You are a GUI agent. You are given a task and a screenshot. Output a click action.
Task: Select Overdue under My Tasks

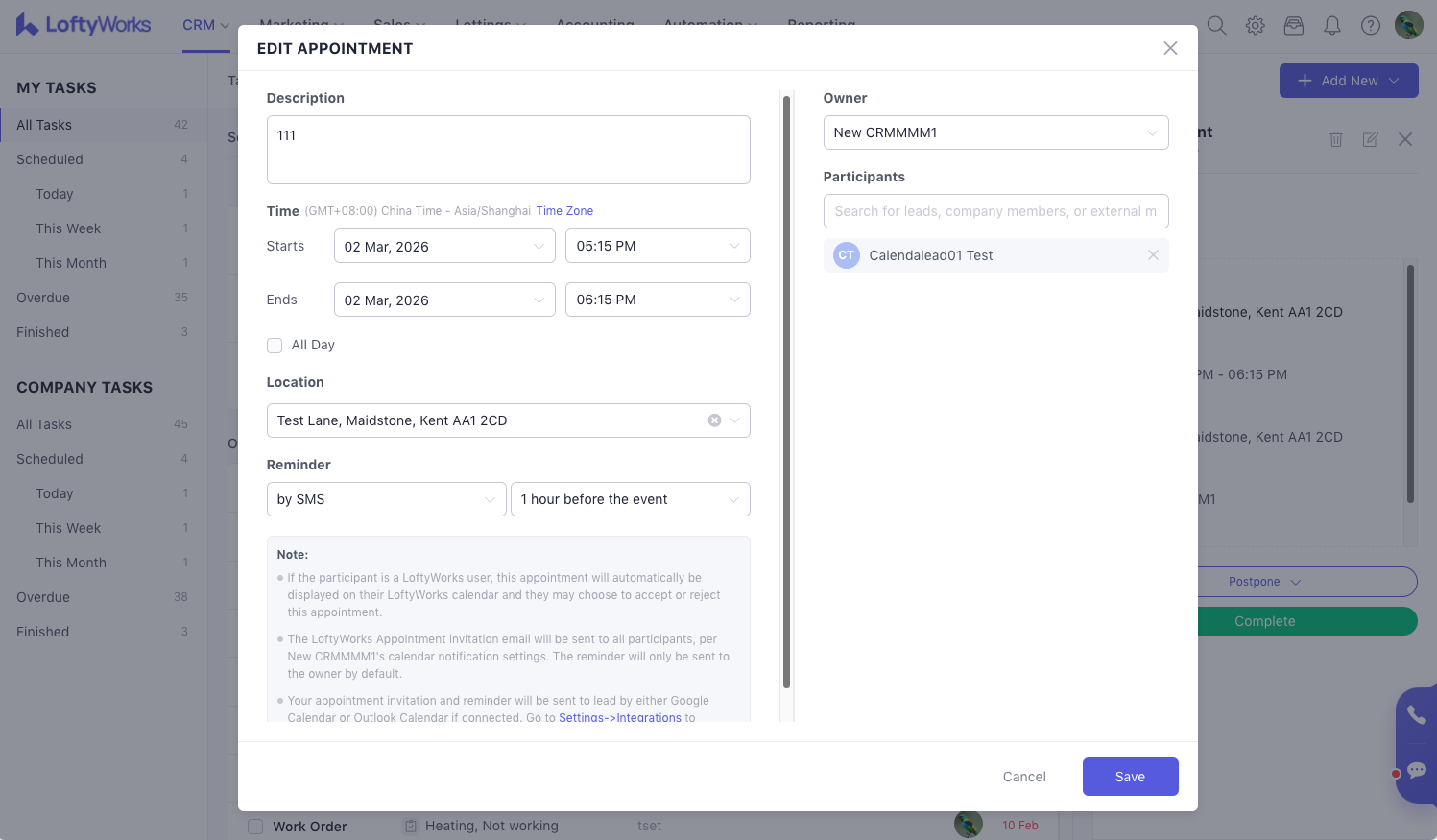pos(43,298)
